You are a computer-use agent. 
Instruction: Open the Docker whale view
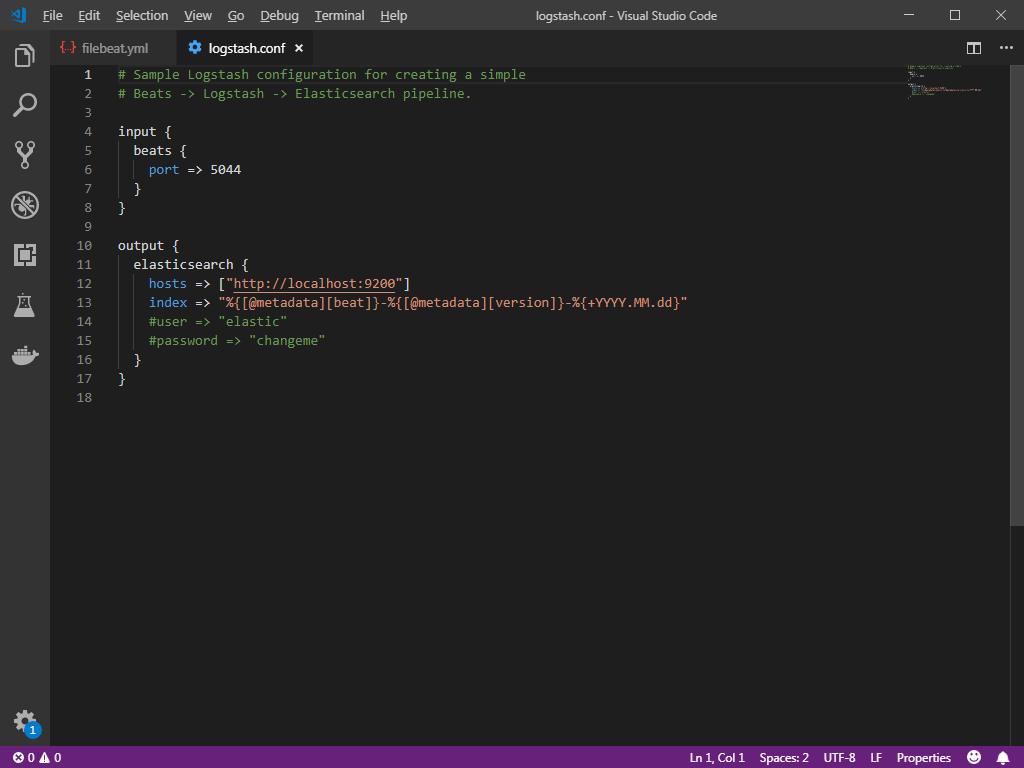tap(25, 355)
